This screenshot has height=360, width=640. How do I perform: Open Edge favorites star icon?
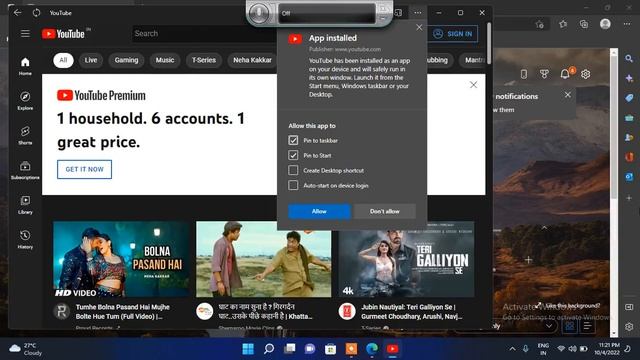coord(563,24)
